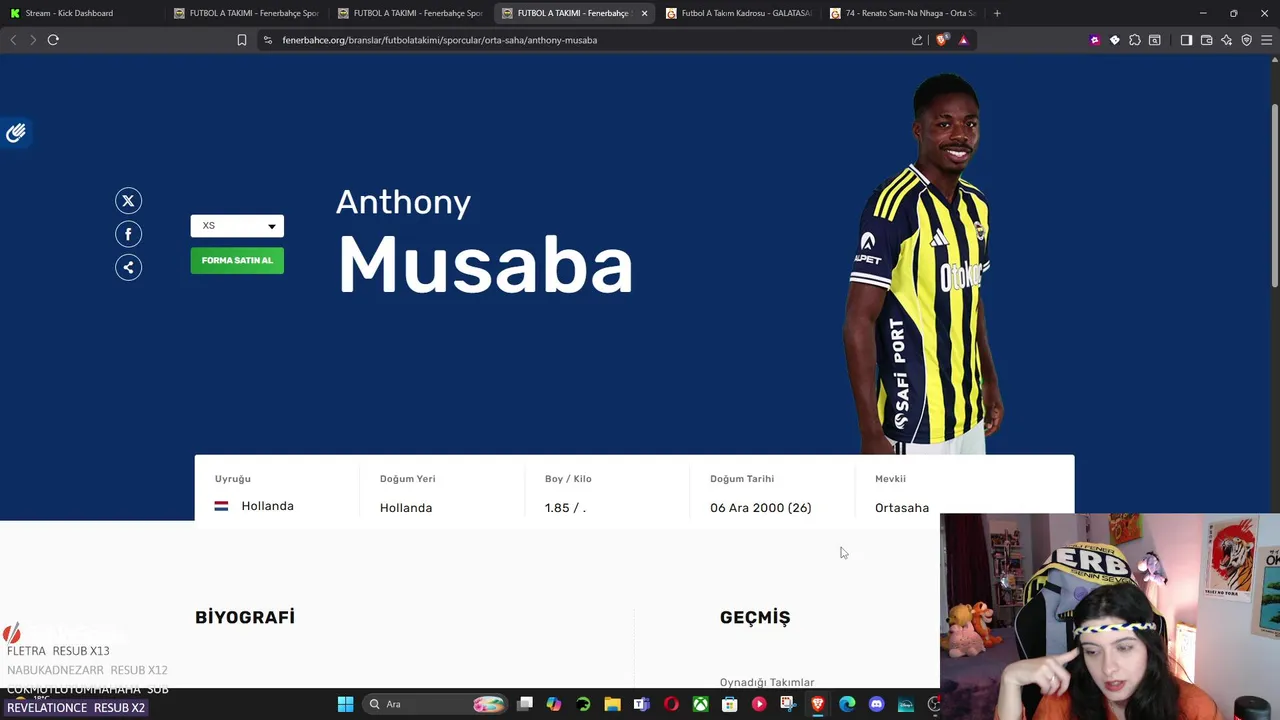The image size is (1280, 720).
Task: Open Task View in taskbar
Action: pos(525,704)
